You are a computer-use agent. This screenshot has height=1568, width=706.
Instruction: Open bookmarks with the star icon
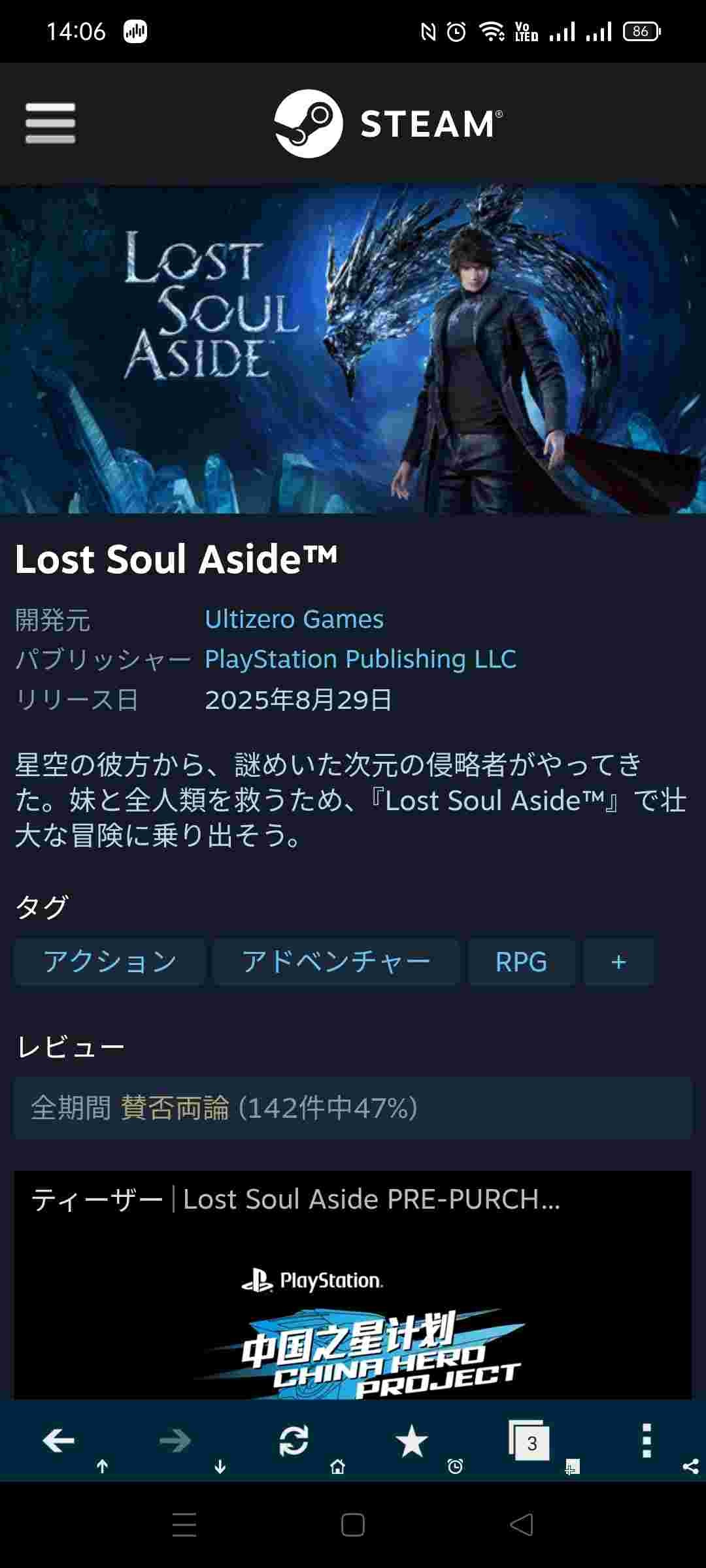(412, 1441)
